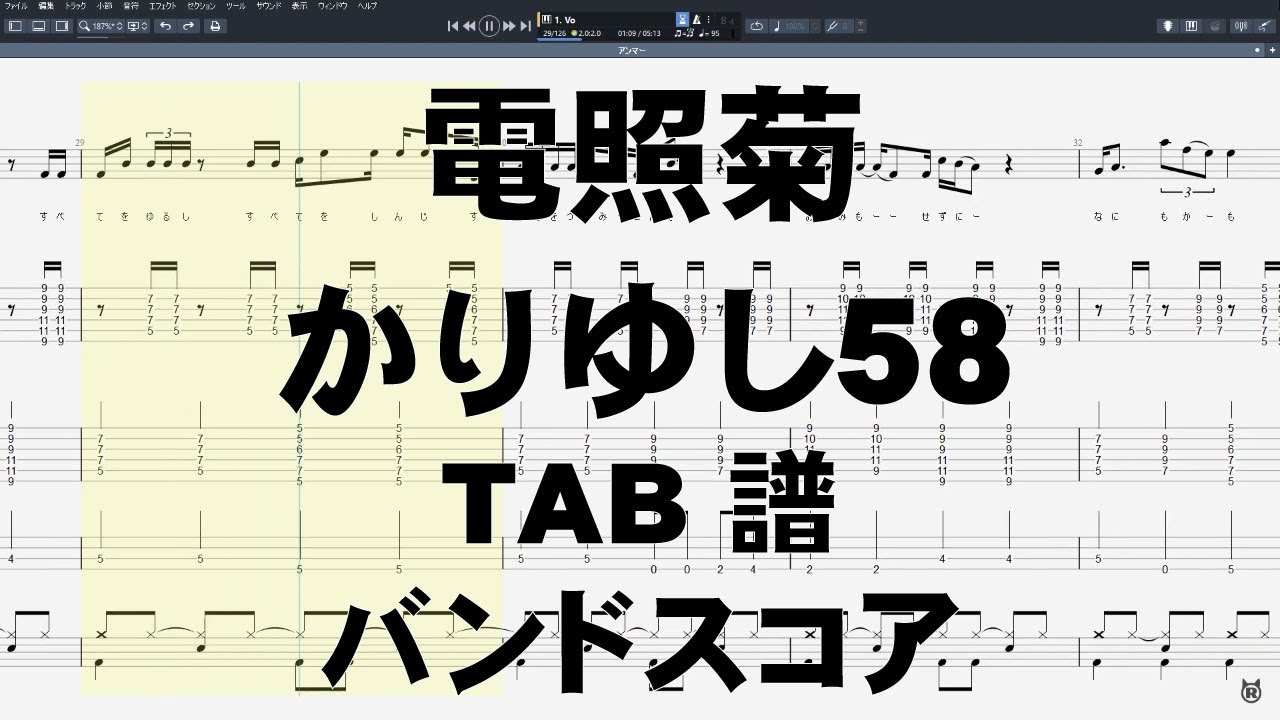Screen dimensions: 1280x720
Task: Open the ウィンドウ menu
Action: tap(333, 6)
